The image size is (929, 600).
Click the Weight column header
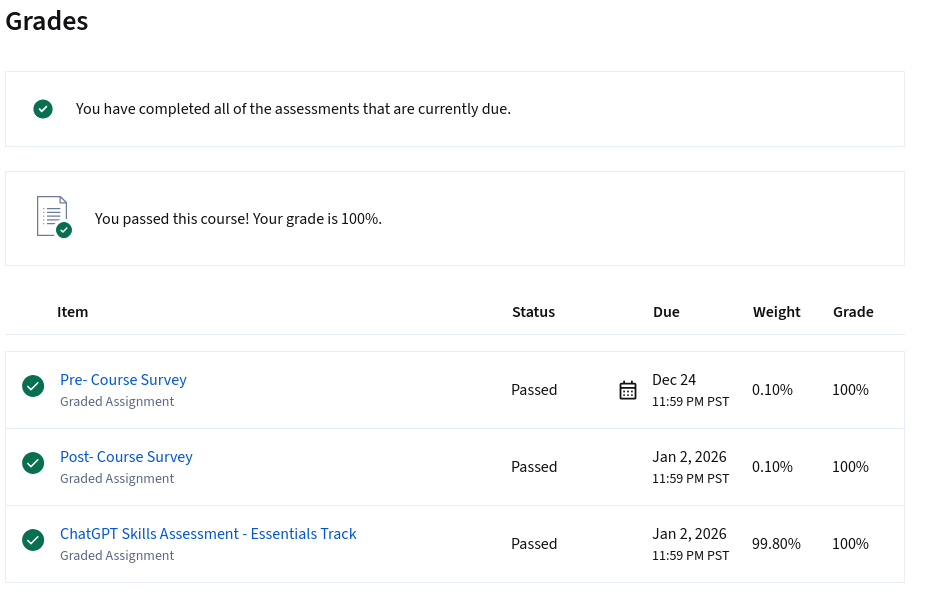pyautogui.click(x=776, y=312)
